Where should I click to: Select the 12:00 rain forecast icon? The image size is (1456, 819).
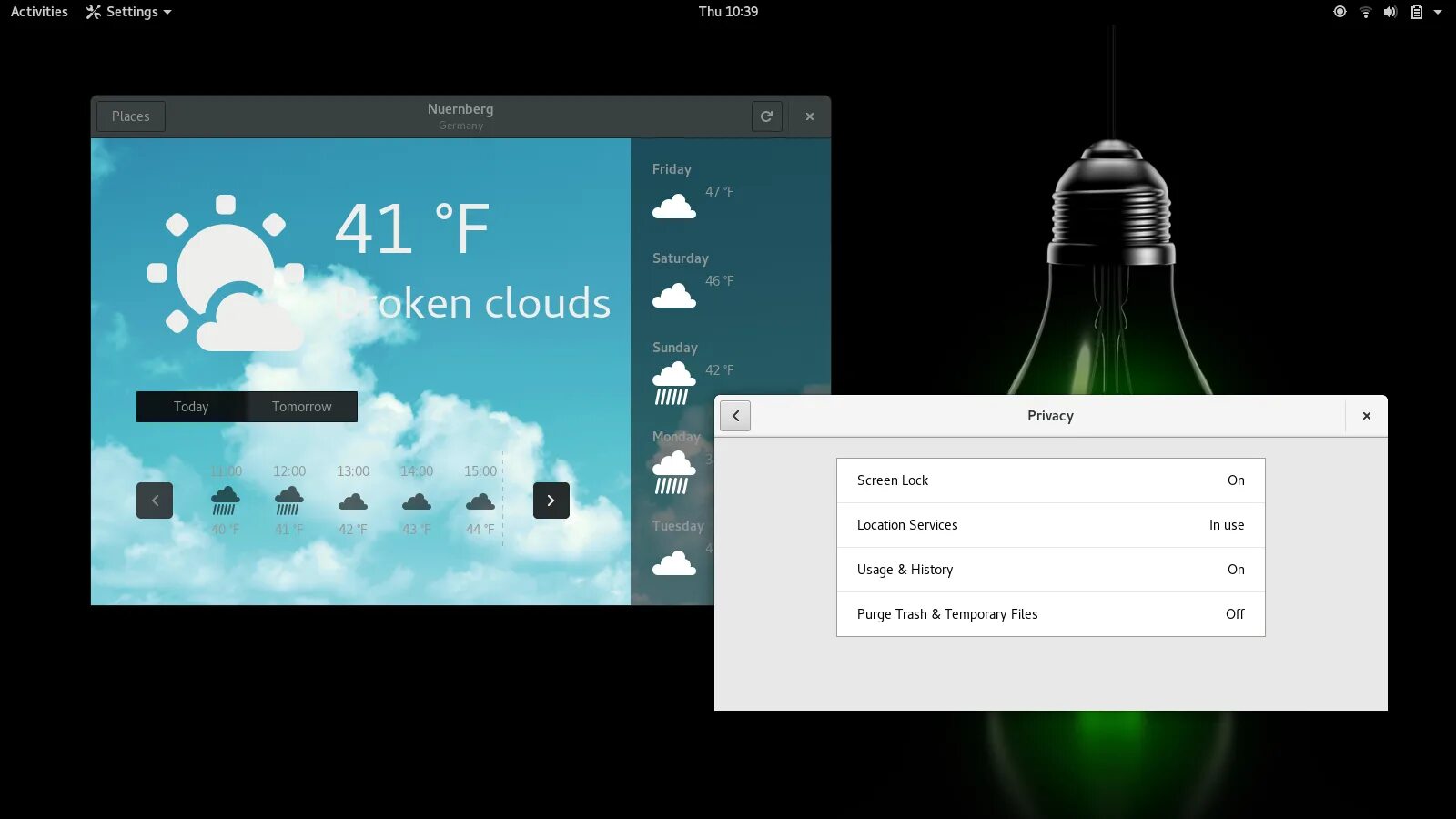(x=289, y=500)
